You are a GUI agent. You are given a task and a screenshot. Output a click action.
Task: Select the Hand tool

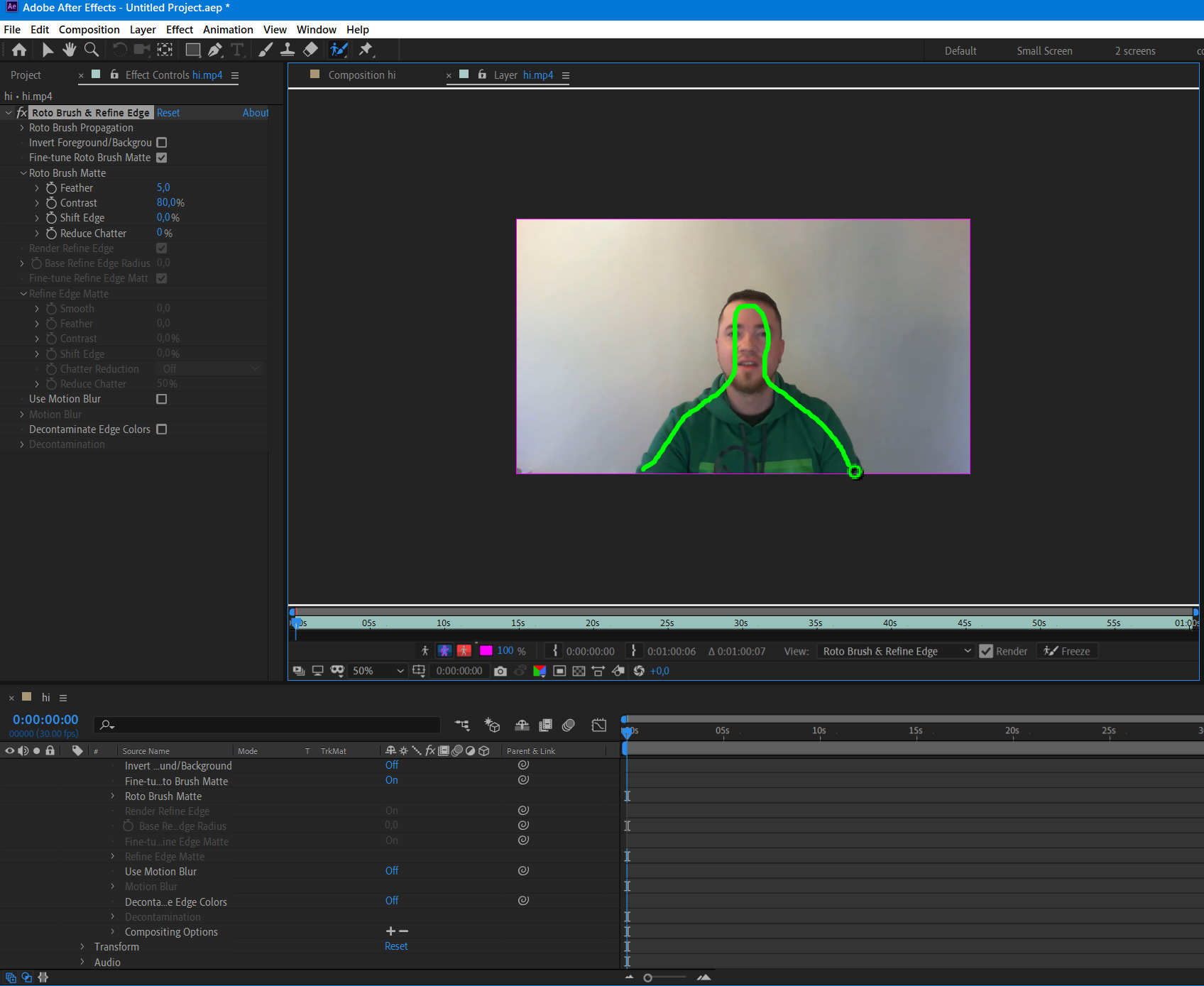[x=69, y=50]
